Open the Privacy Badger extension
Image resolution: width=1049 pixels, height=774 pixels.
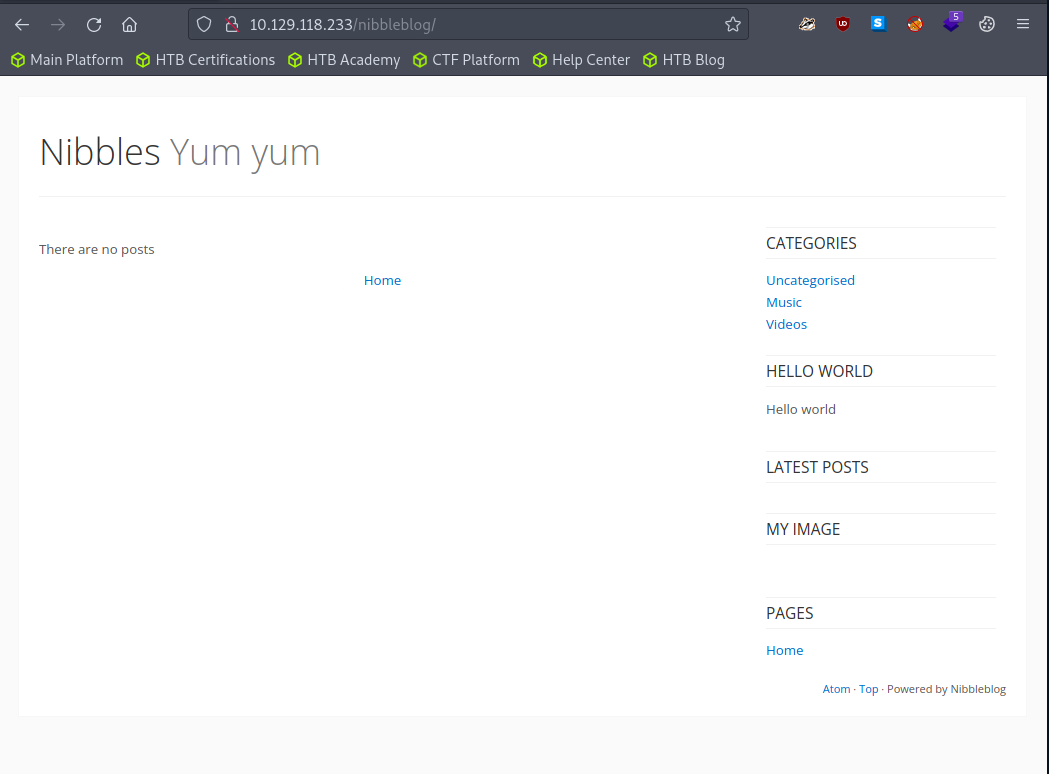(x=807, y=25)
